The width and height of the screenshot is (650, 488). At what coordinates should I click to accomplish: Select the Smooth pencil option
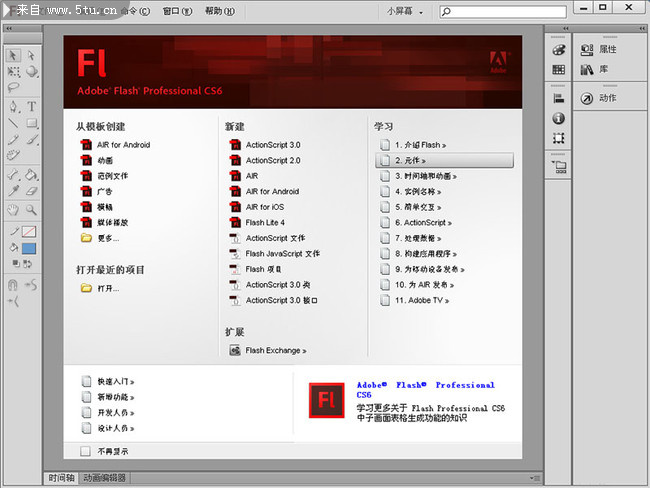[x=31, y=285]
